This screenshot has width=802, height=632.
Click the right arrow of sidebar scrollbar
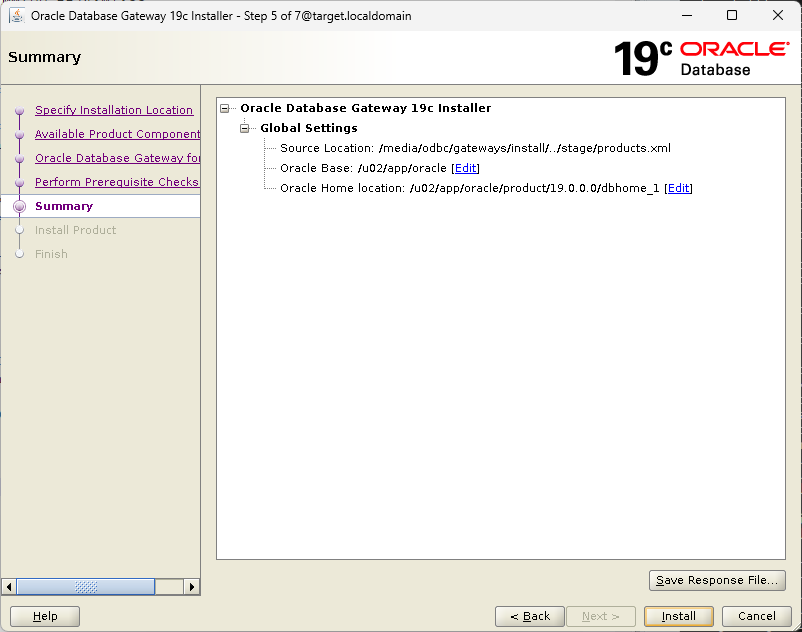[192, 586]
